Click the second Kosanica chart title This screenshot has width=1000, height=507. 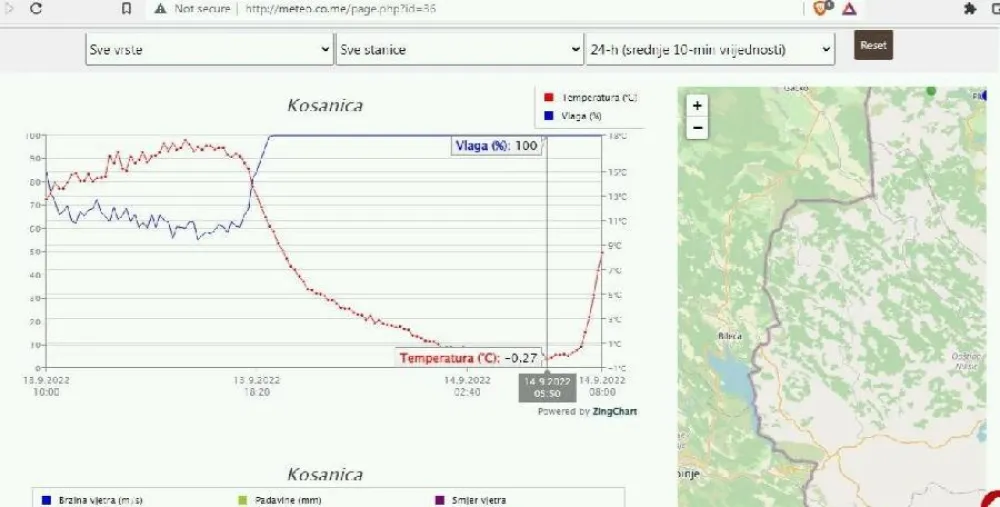[325, 474]
